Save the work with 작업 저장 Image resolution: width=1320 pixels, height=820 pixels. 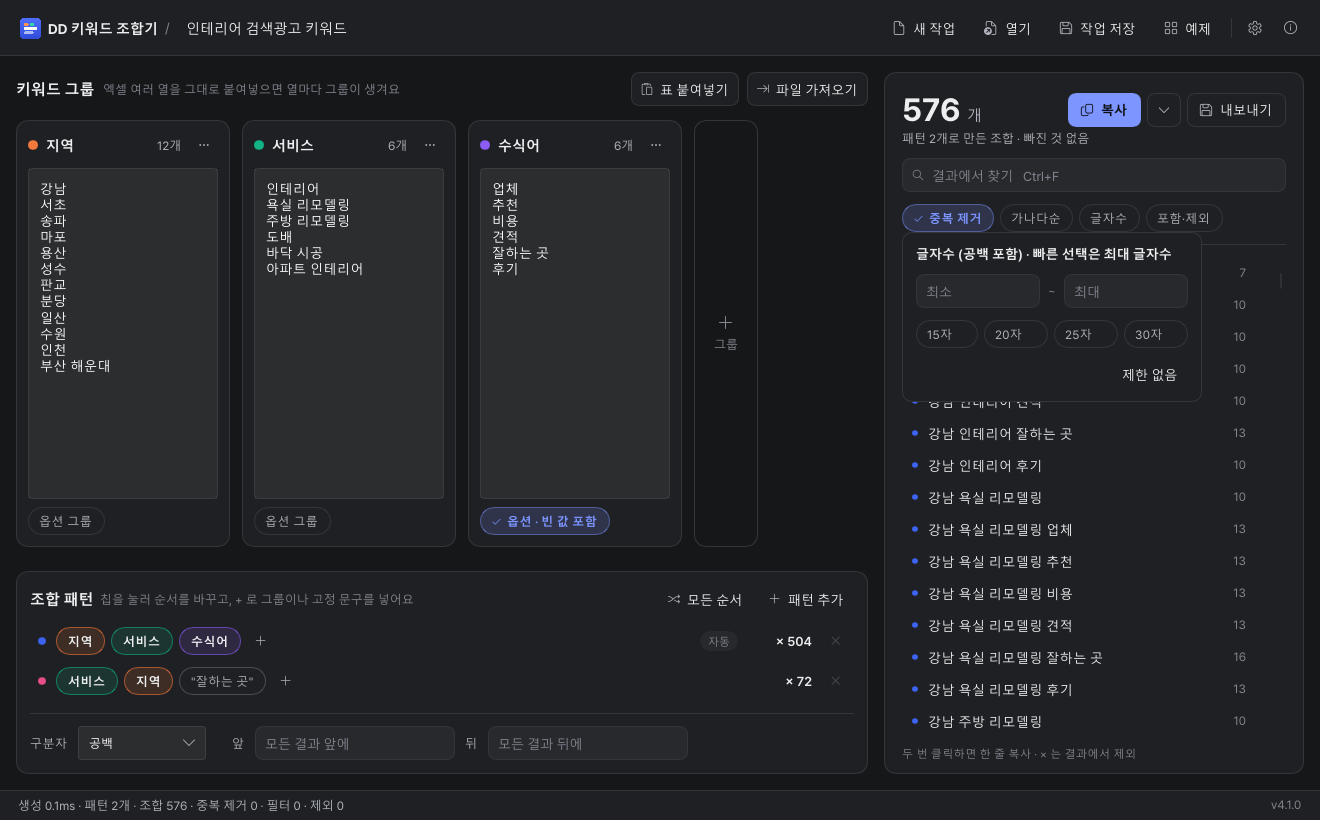[x=1097, y=28]
